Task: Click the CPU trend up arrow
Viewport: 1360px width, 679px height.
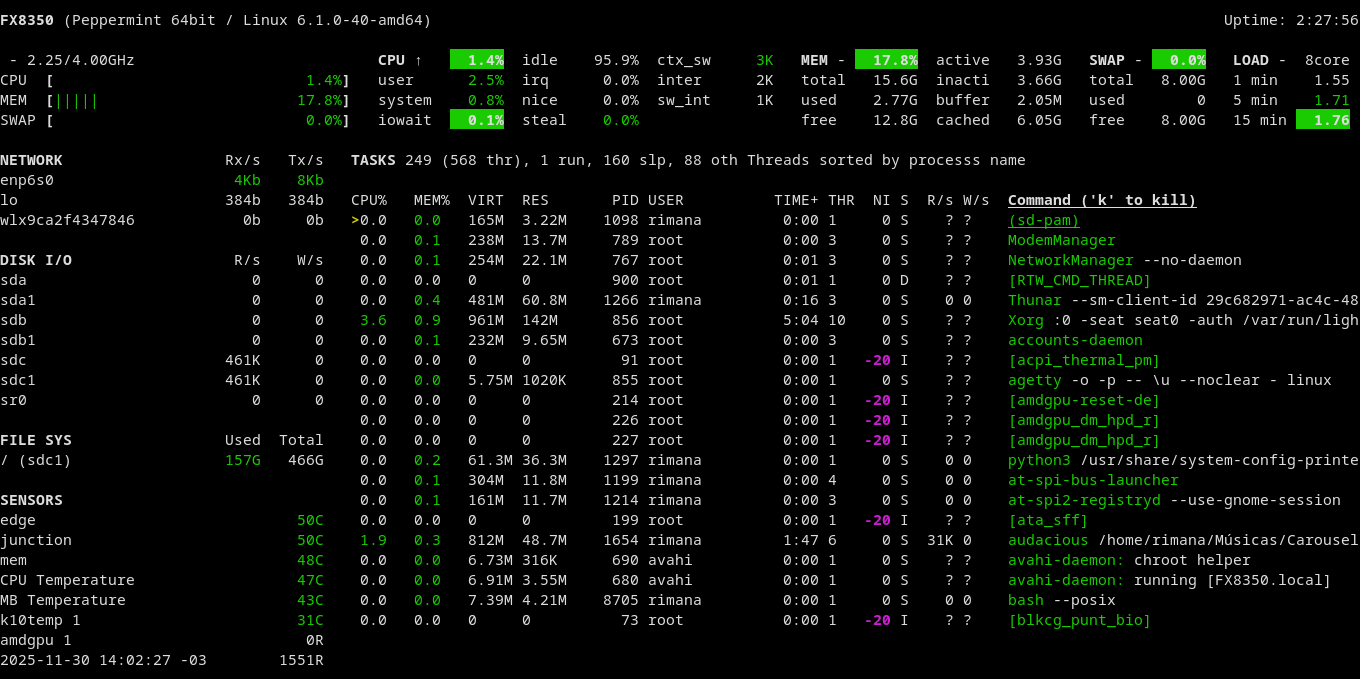Action: [417, 60]
